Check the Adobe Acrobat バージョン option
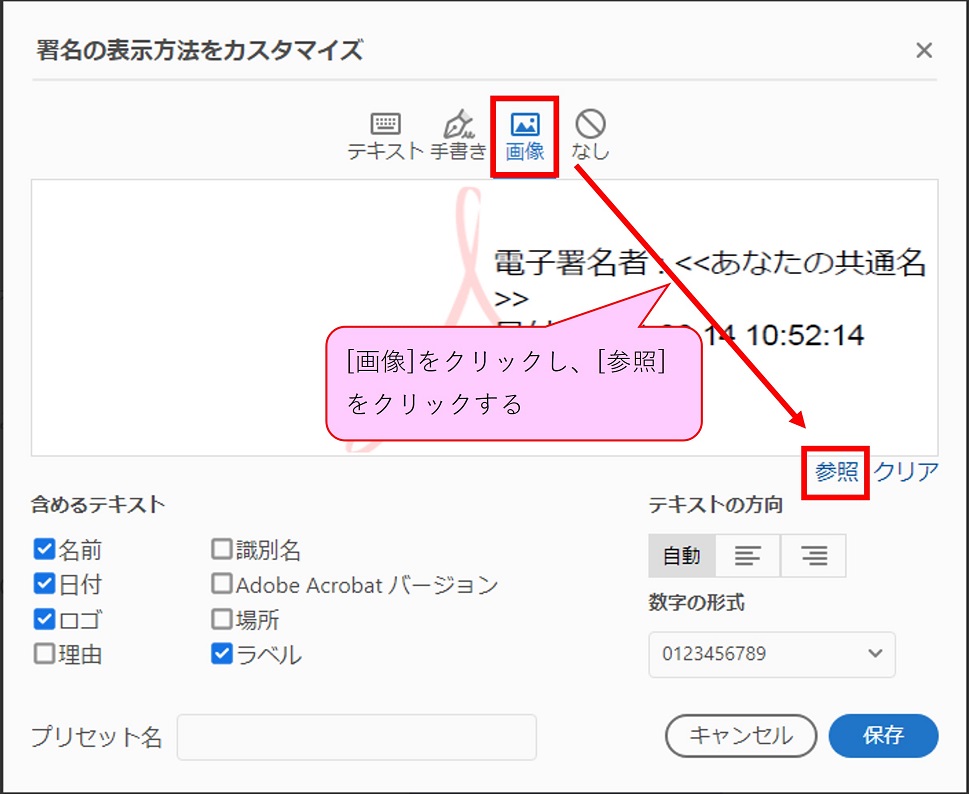The image size is (969, 794). [221, 584]
